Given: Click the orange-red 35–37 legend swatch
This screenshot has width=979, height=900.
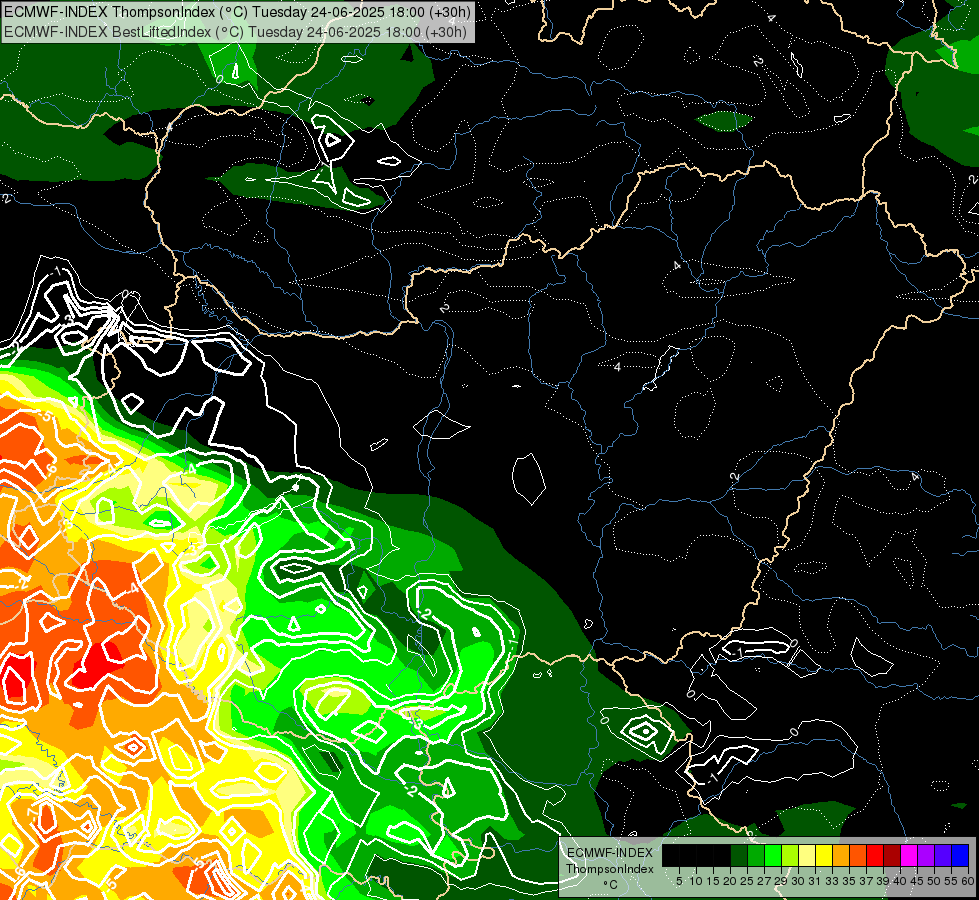Looking at the screenshot, I should coord(858,855).
